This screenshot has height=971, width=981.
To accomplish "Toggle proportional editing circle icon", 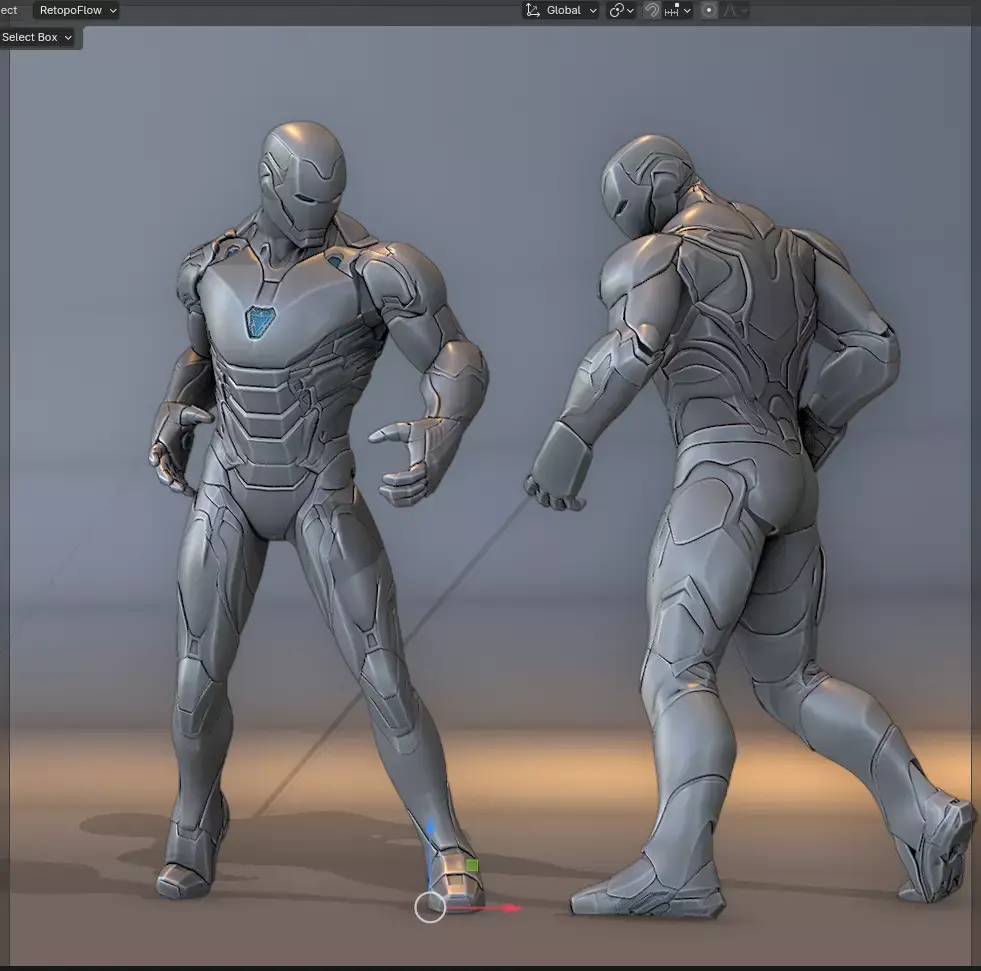I will click(x=709, y=10).
